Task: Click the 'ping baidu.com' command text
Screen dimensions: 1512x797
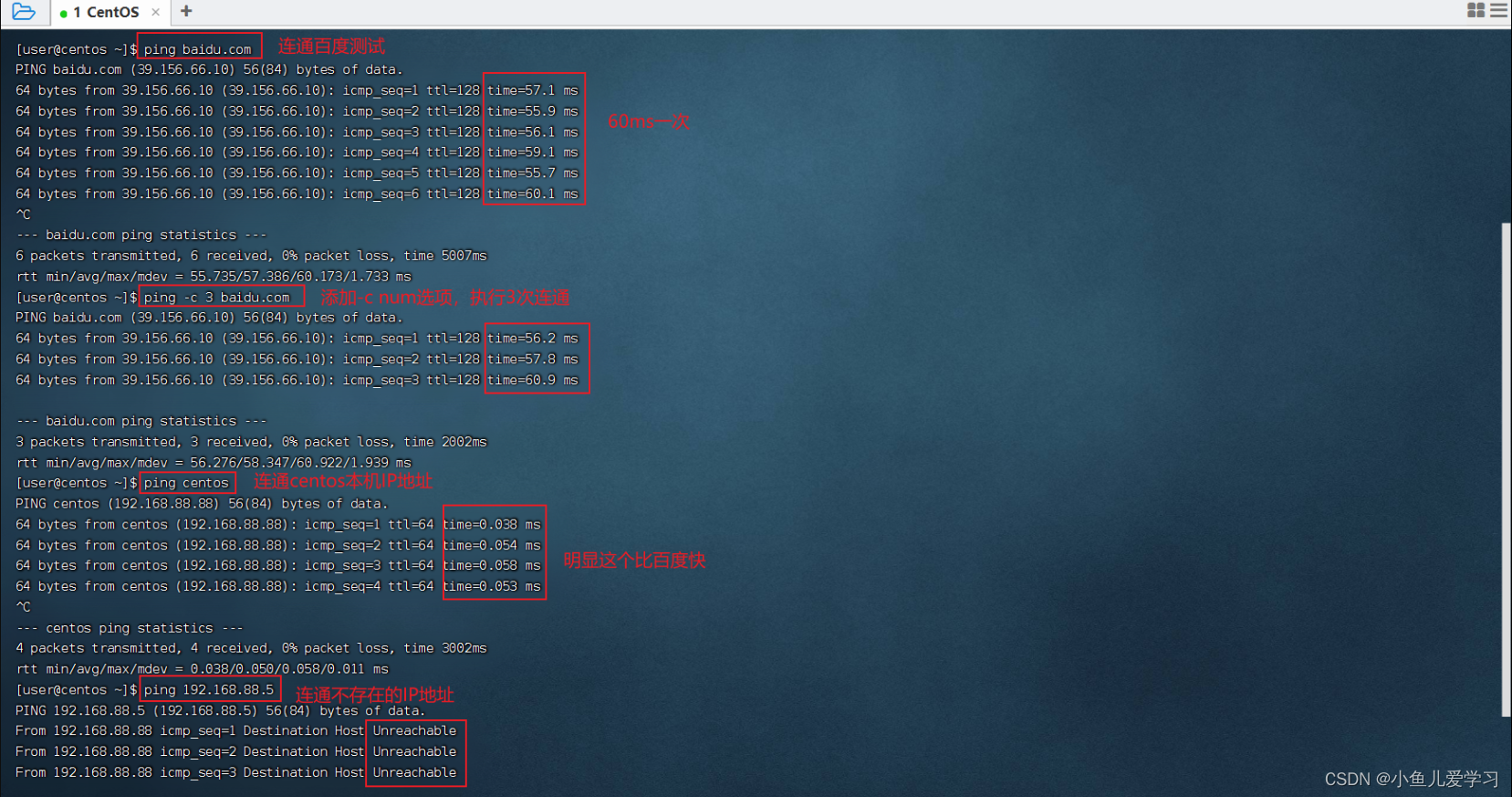Action: [x=197, y=49]
